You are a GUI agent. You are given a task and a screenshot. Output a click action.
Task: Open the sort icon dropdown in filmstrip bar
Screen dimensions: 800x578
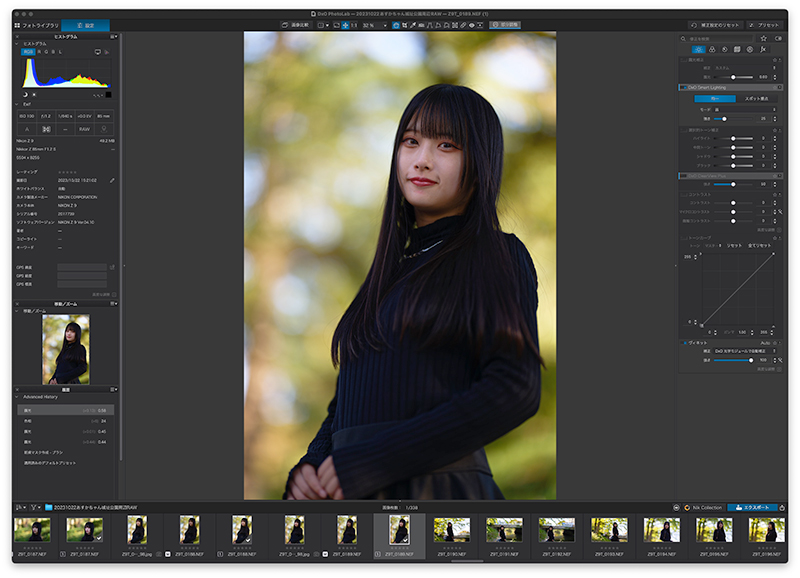click(20, 508)
